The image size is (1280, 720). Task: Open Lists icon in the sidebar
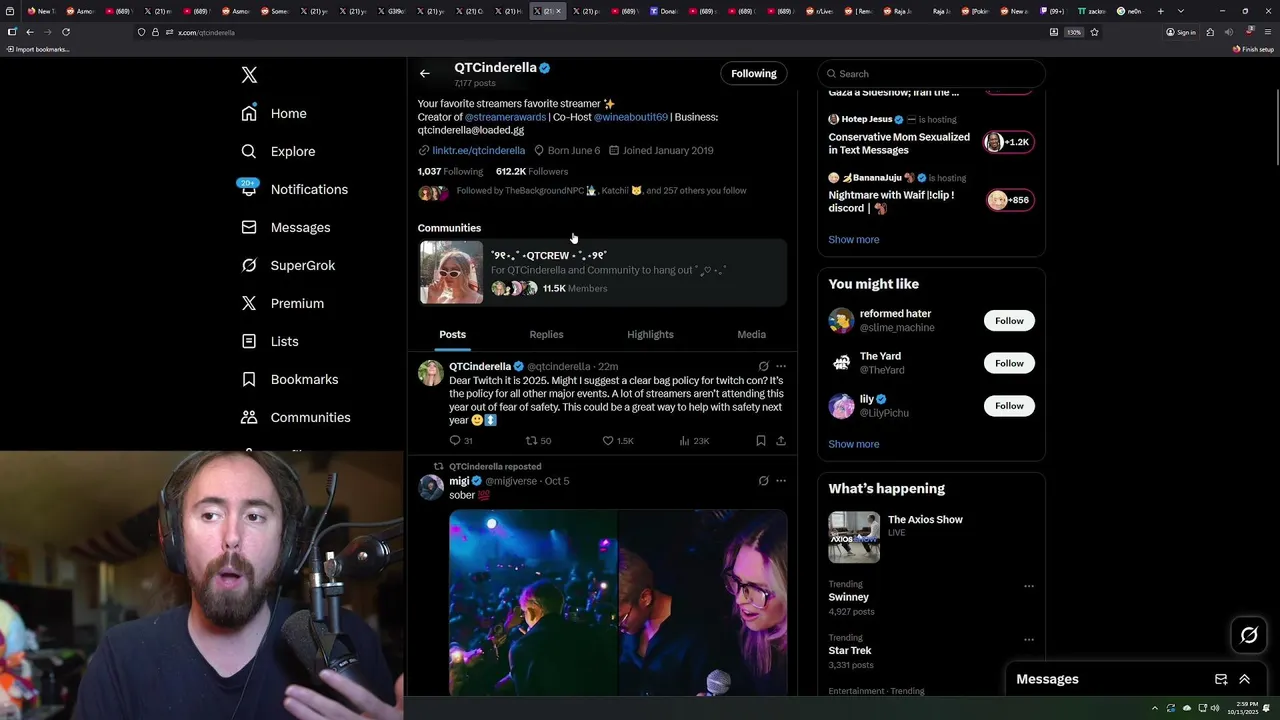[x=249, y=341]
